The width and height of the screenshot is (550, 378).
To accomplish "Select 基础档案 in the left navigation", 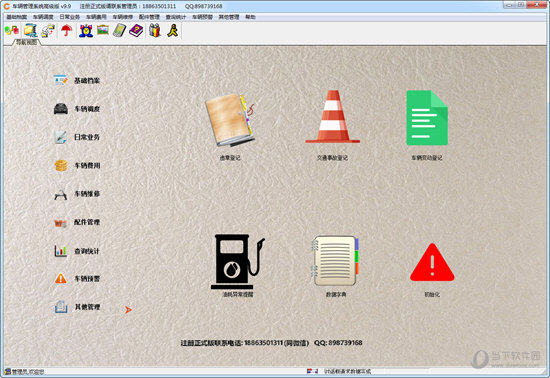I will tap(77, 81).
